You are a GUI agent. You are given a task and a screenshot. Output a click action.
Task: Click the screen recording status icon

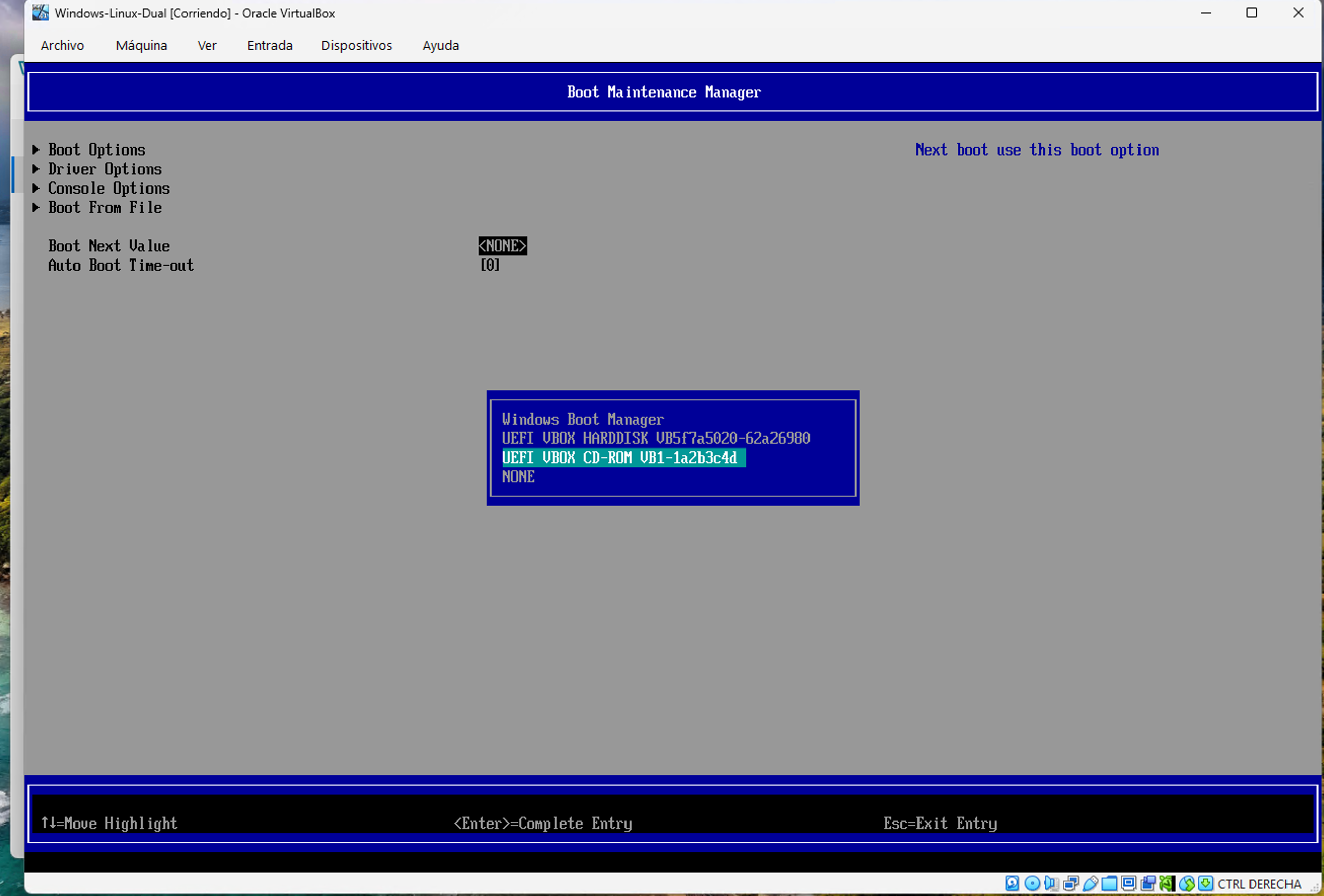[x=1148, y=883]
